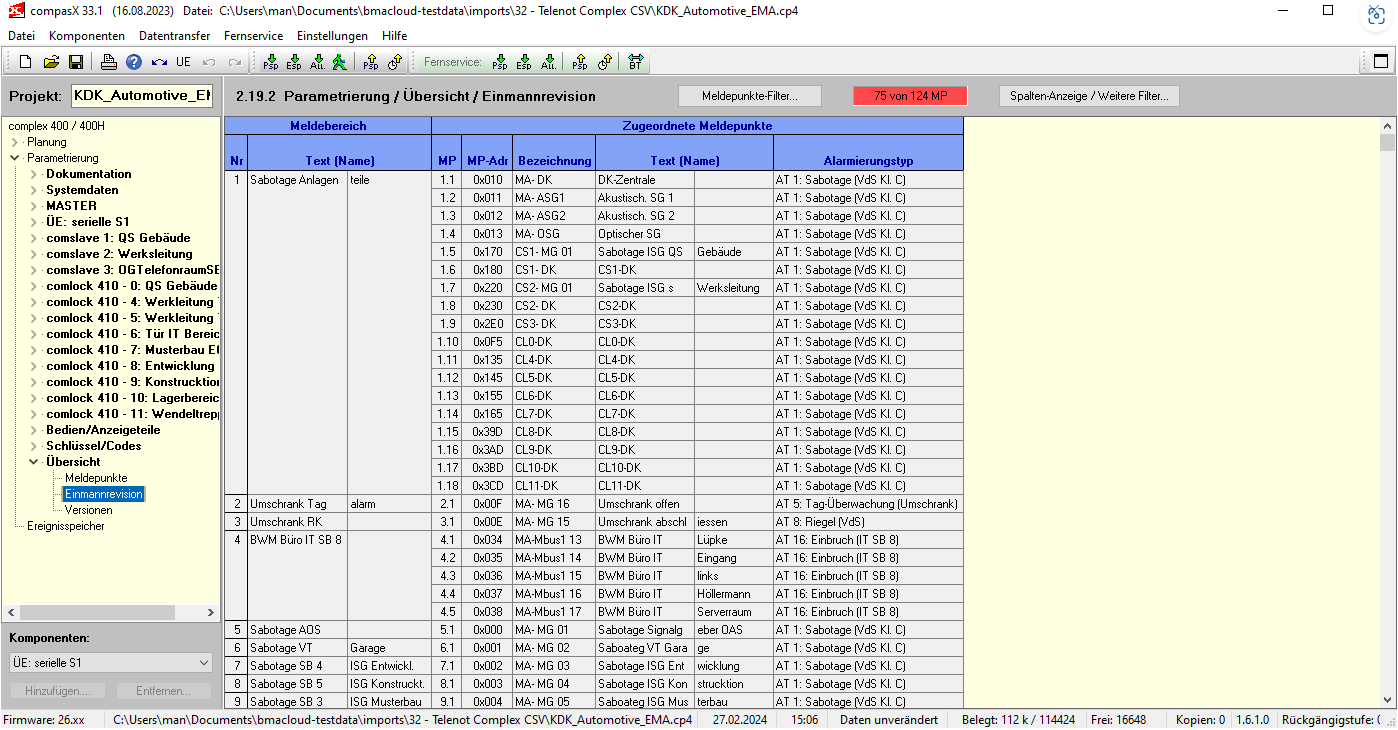The width and height of the screenshot is (1398, 730).
Task: Click Spalten-Anzeige / Weitere Filter... button
Action: 1090,96
